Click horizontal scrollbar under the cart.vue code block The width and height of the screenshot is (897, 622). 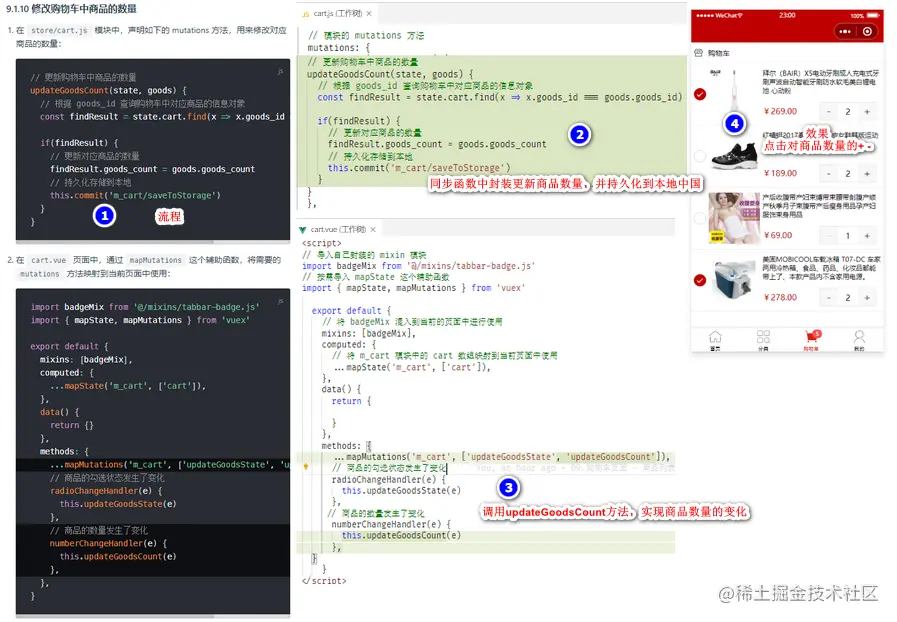click(114, 616)
